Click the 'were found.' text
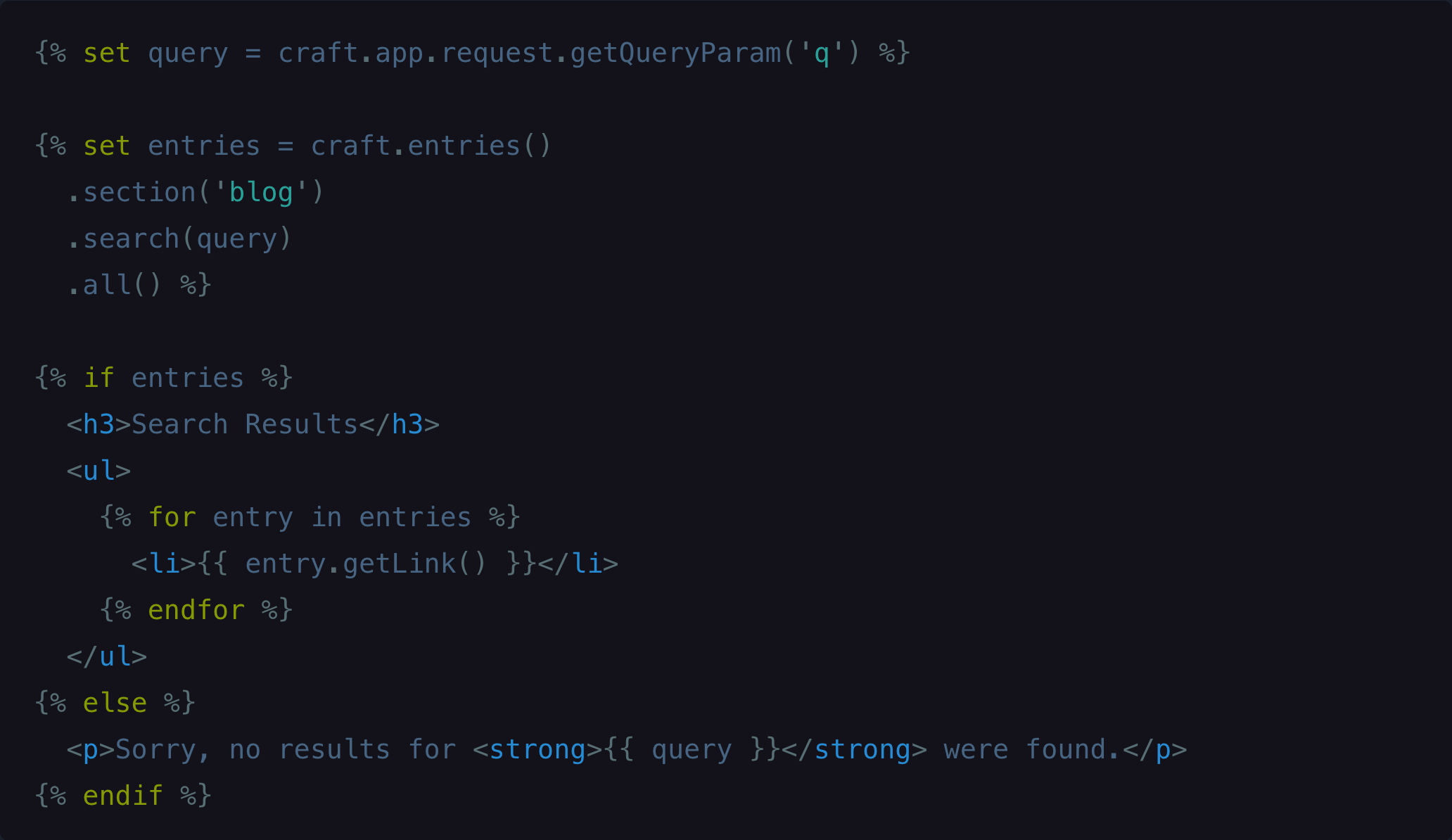Viewport: 1452px width, 840px height. [1031, 750]
